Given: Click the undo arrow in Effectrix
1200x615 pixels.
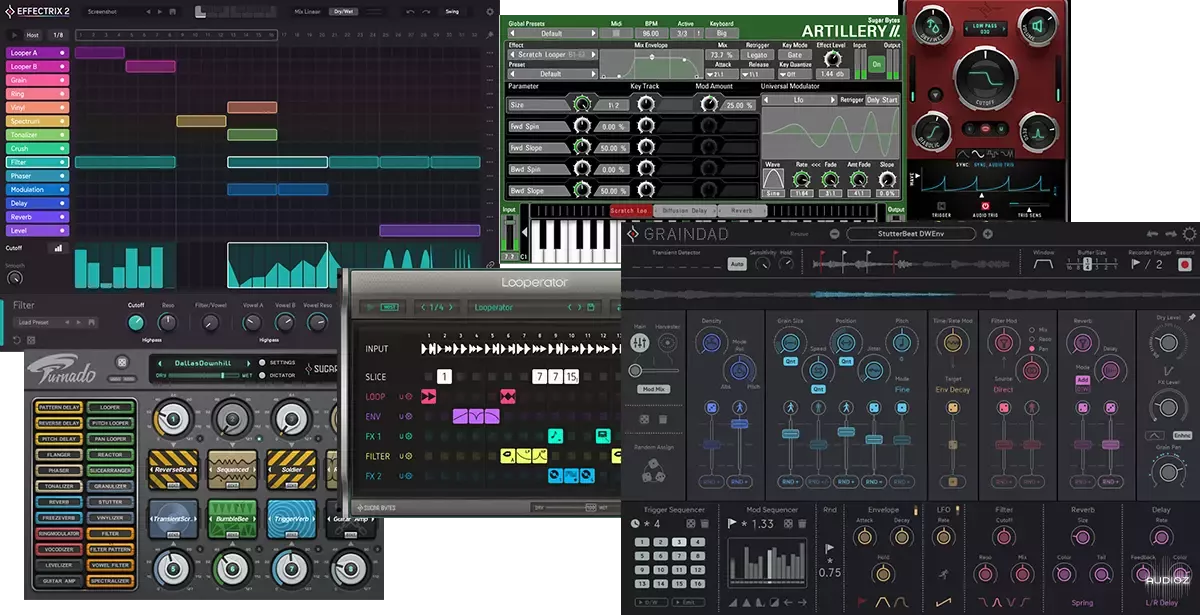Looking at the screenshot, I should [x=410, y=11].
